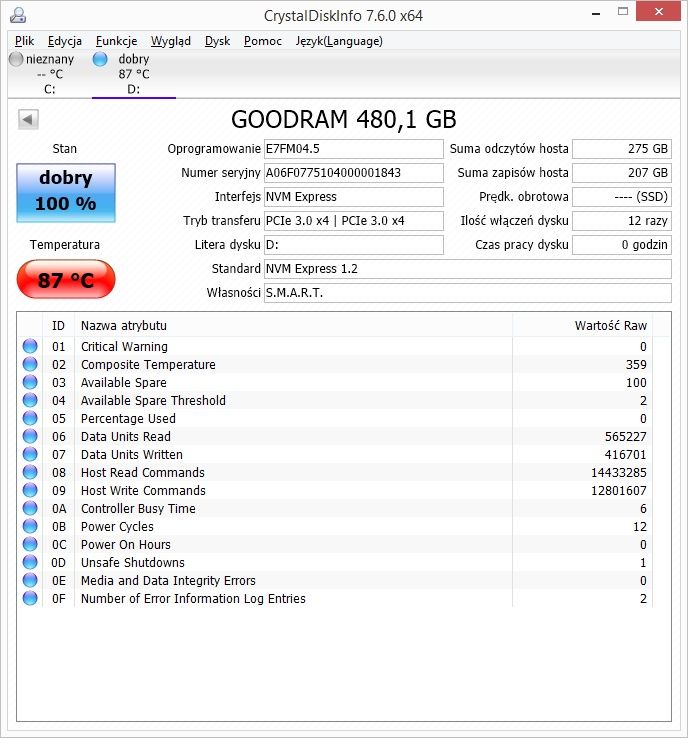The image size is (688, 738).
Task: Click the grey status orb for drive C:
Action: pyautogui.click(x=16, y=59)
